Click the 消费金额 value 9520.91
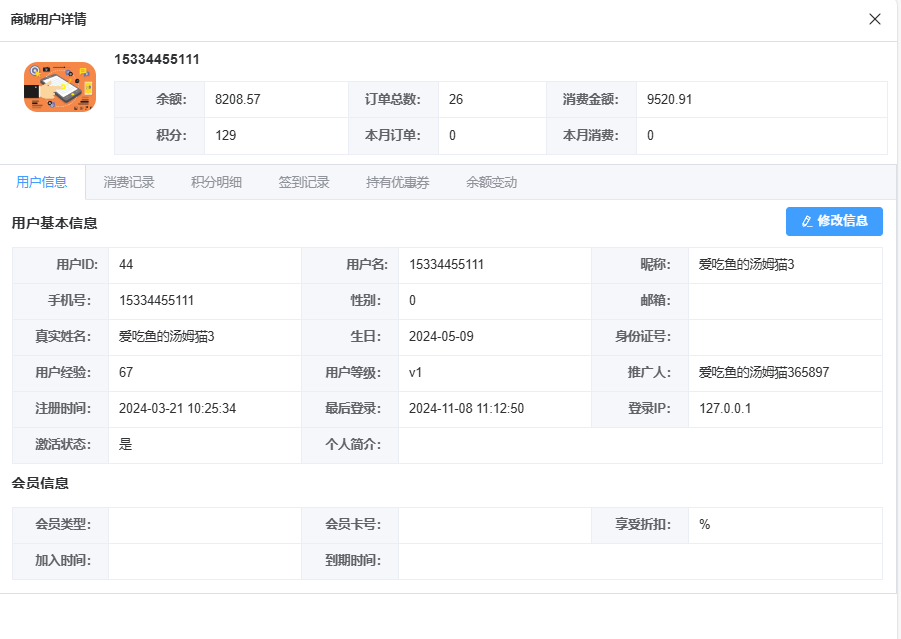The width and height of the screenshot is (901, 639). tap(670, 99)
